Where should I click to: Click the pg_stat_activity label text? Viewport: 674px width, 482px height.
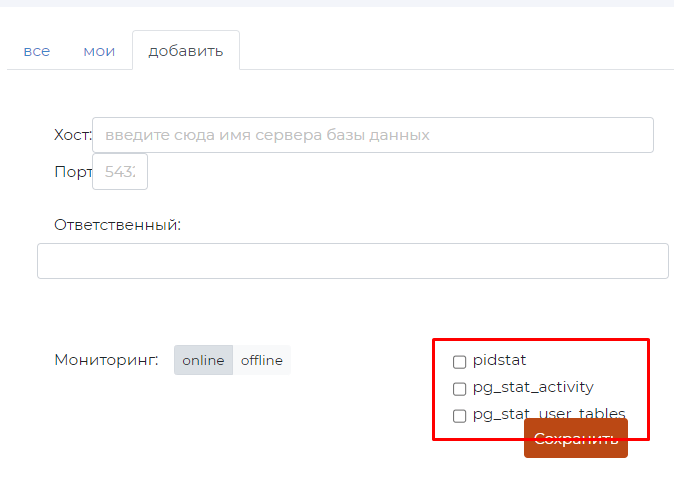point(532,388)
